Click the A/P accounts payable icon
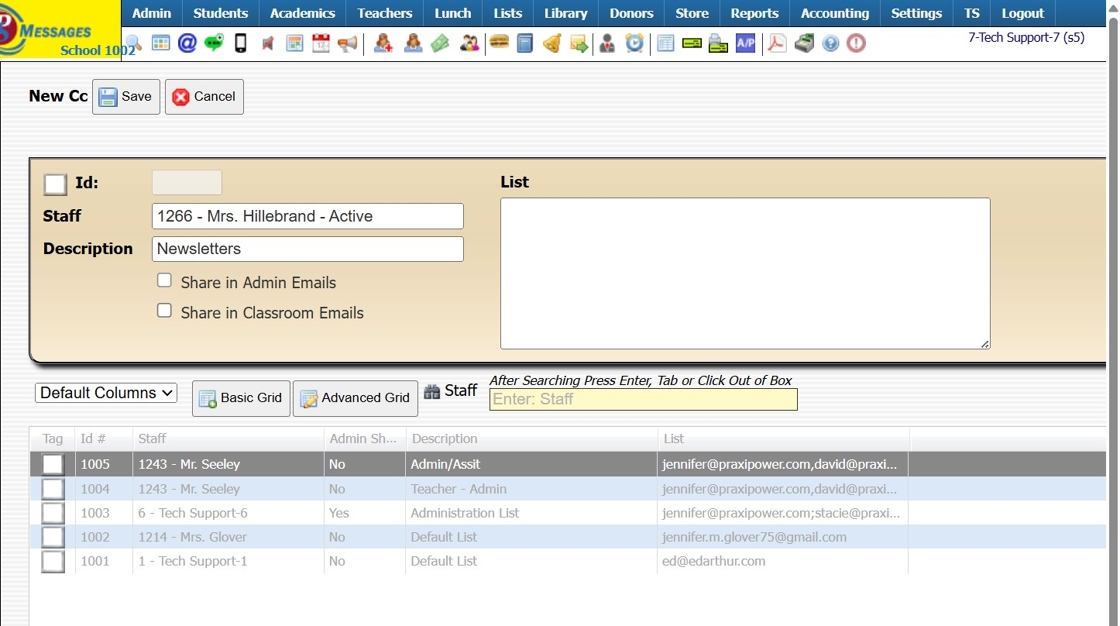This screenshot has height=626, width=1120. pos(745,43)
